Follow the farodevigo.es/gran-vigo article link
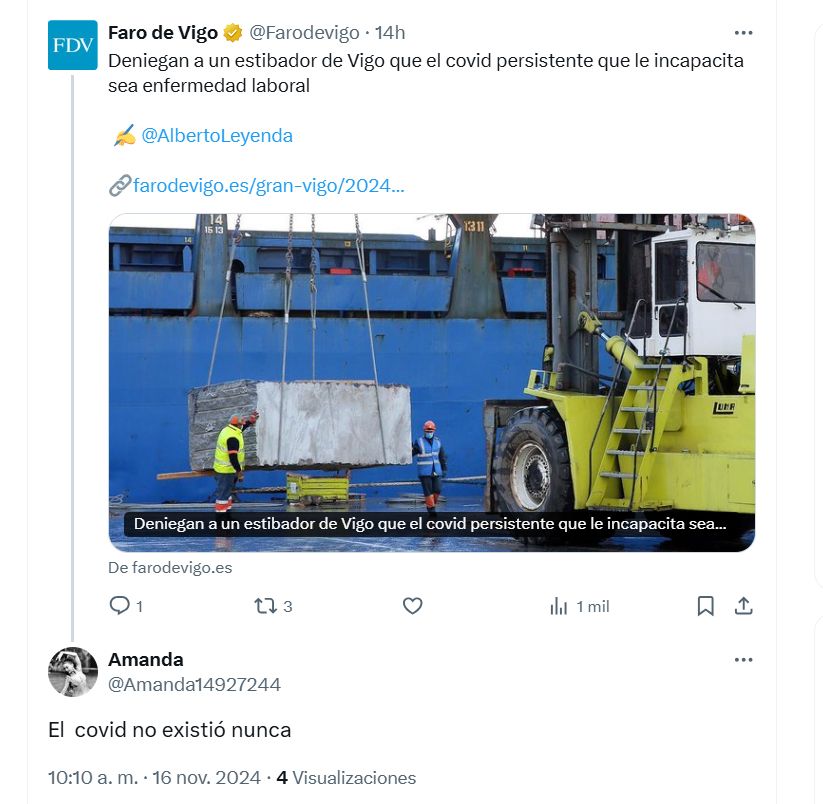Image resolution: width=823 pixels, height=804 pixels. tap(268, 186)
